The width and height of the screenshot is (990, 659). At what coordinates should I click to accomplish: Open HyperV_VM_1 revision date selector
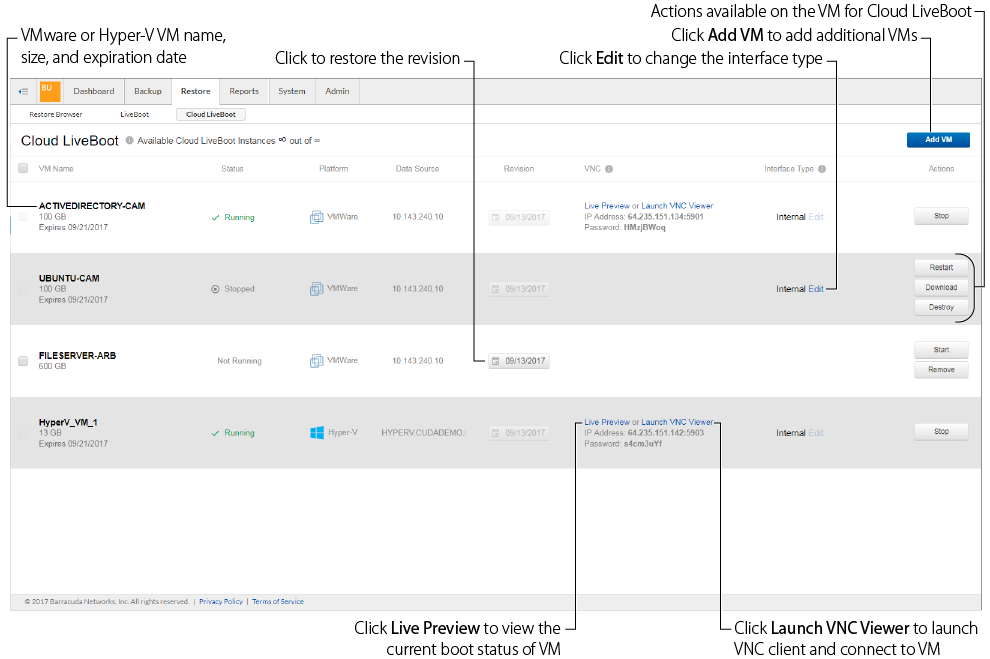[x=519, y=433]
